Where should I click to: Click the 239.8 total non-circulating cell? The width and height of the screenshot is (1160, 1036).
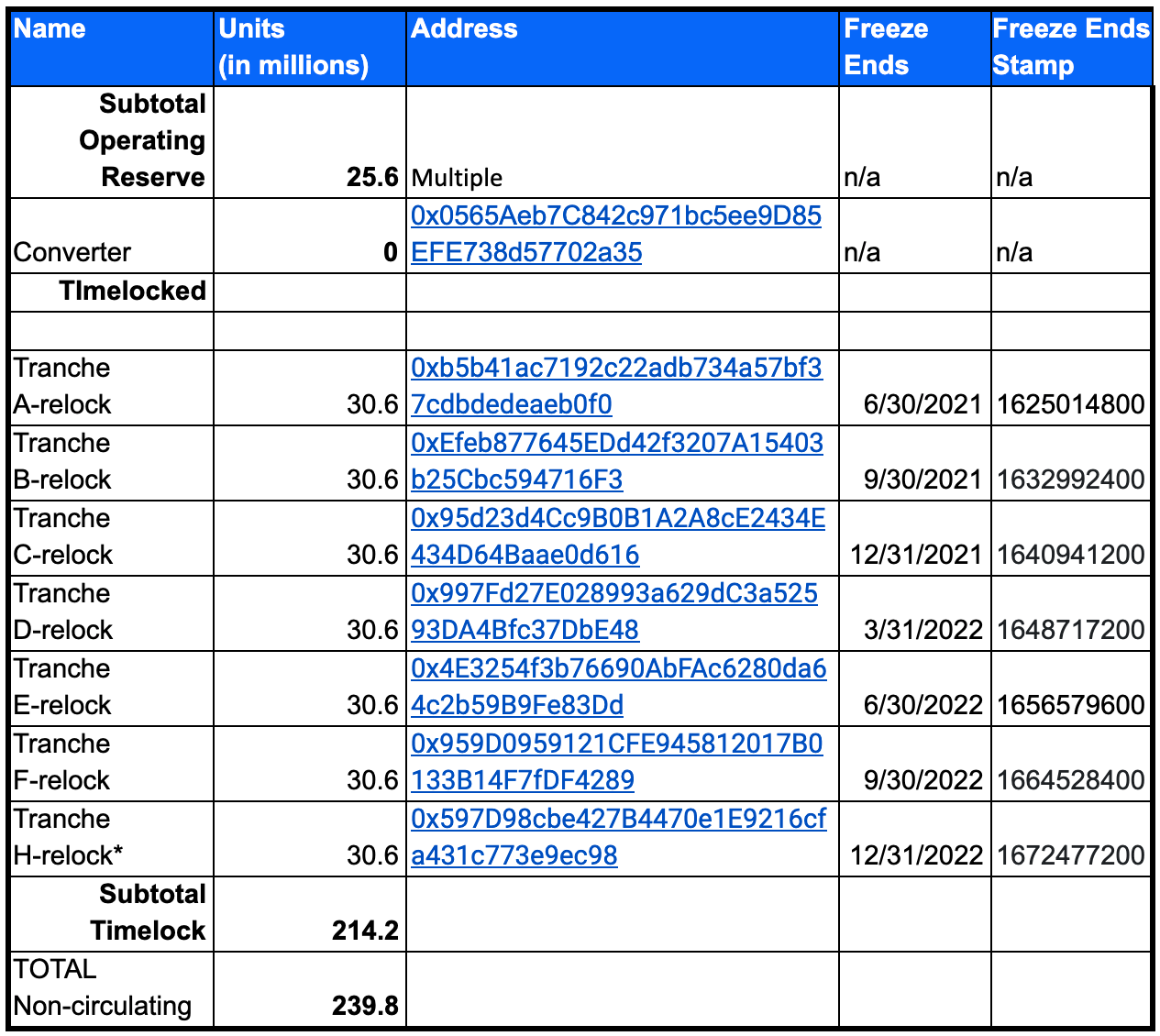point(310,989)
